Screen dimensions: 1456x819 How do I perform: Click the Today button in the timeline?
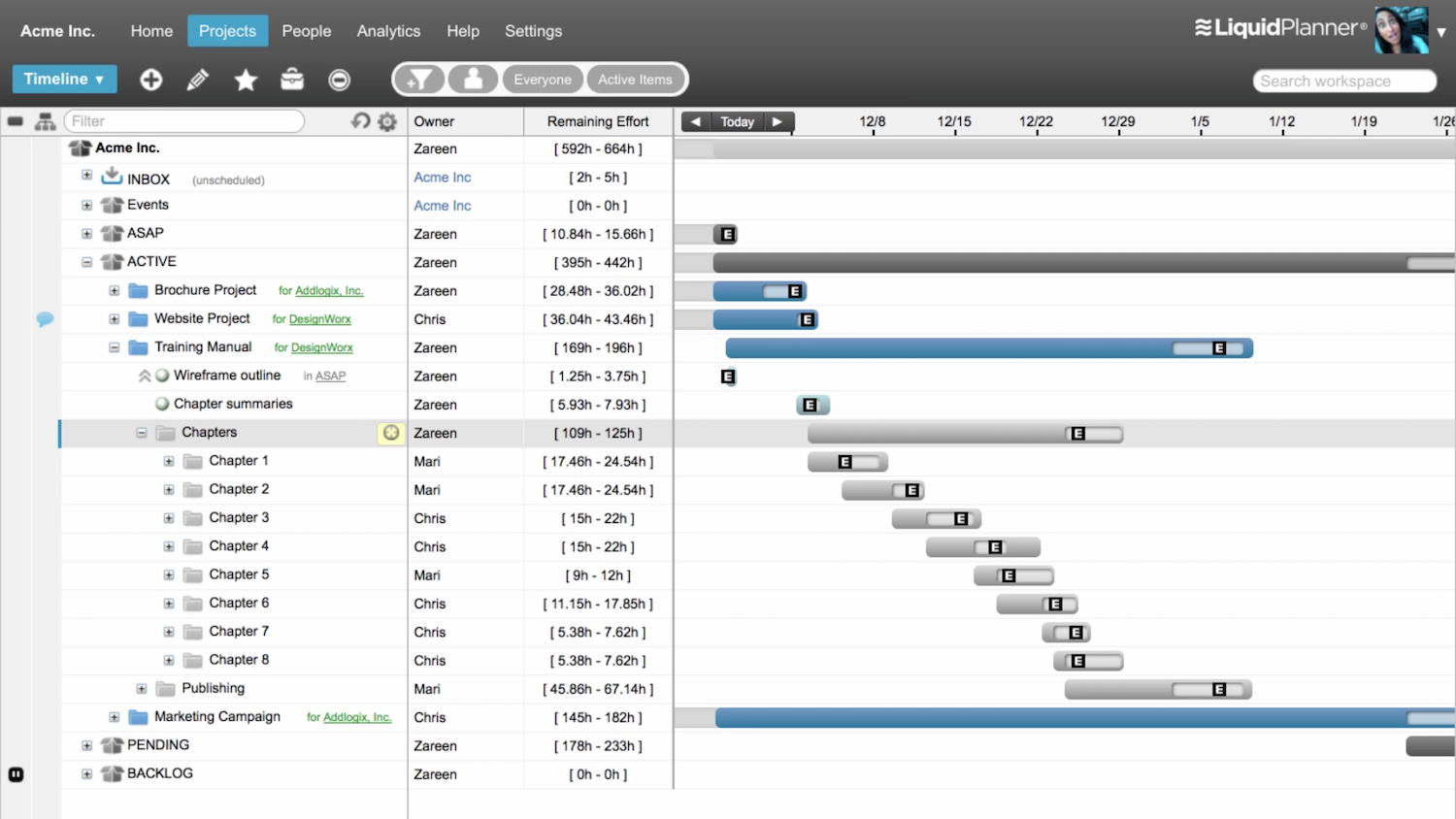[737, 120]
